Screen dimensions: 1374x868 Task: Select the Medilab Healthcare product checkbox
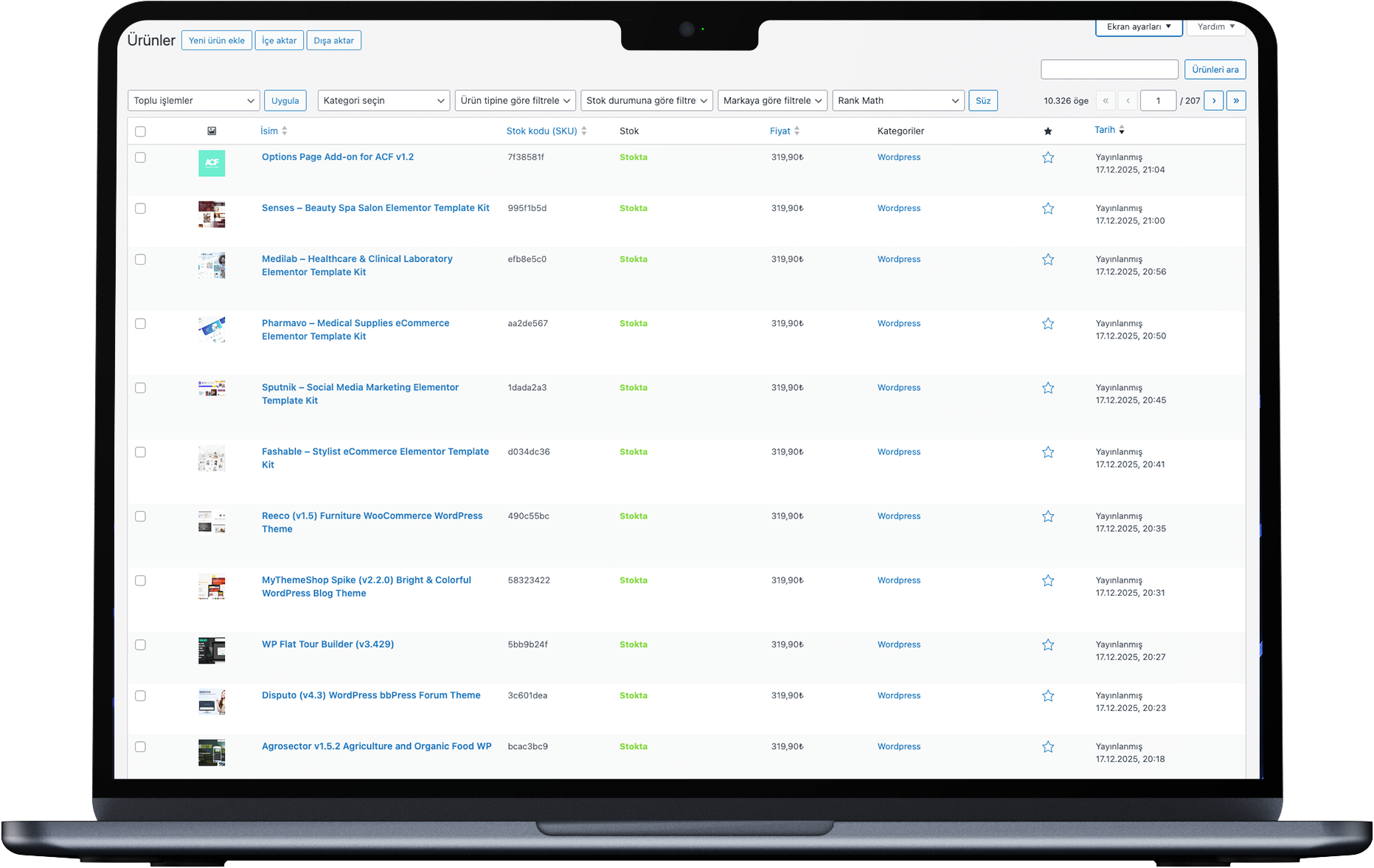pyautogui.click(x=140, y=260)
